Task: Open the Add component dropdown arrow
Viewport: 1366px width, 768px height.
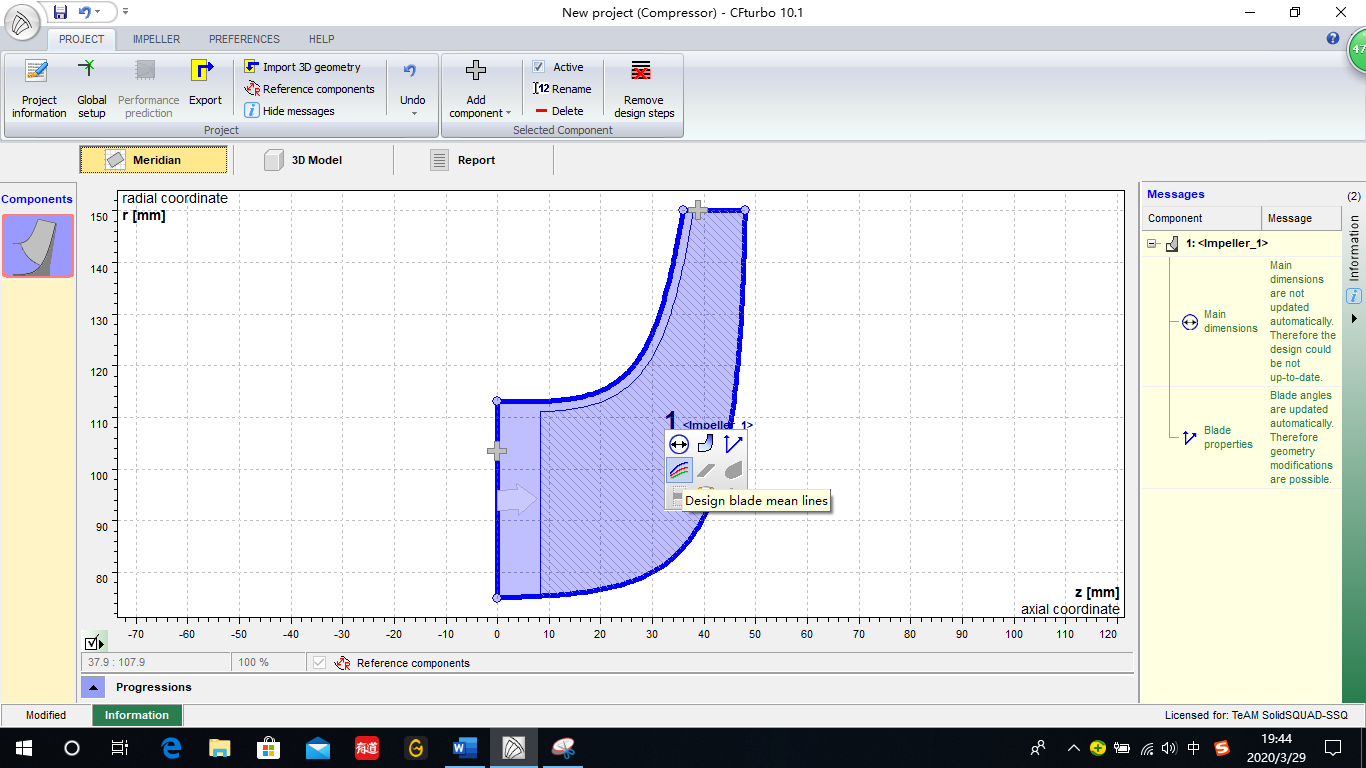Action: pos(509,113)
